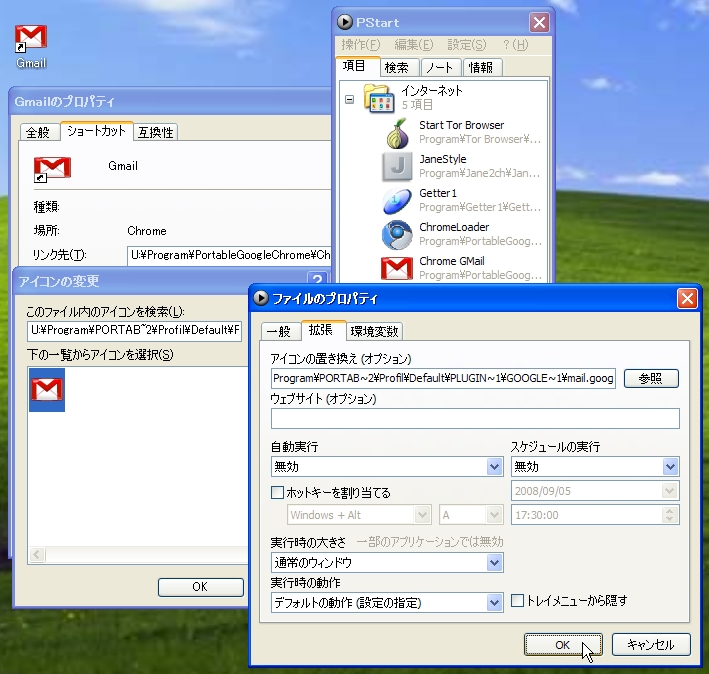Image resolution: width=709 pixels, height=674 pixels.
Task: Open the Windows + Alt modifier dropdown
Action: (422, 515)
